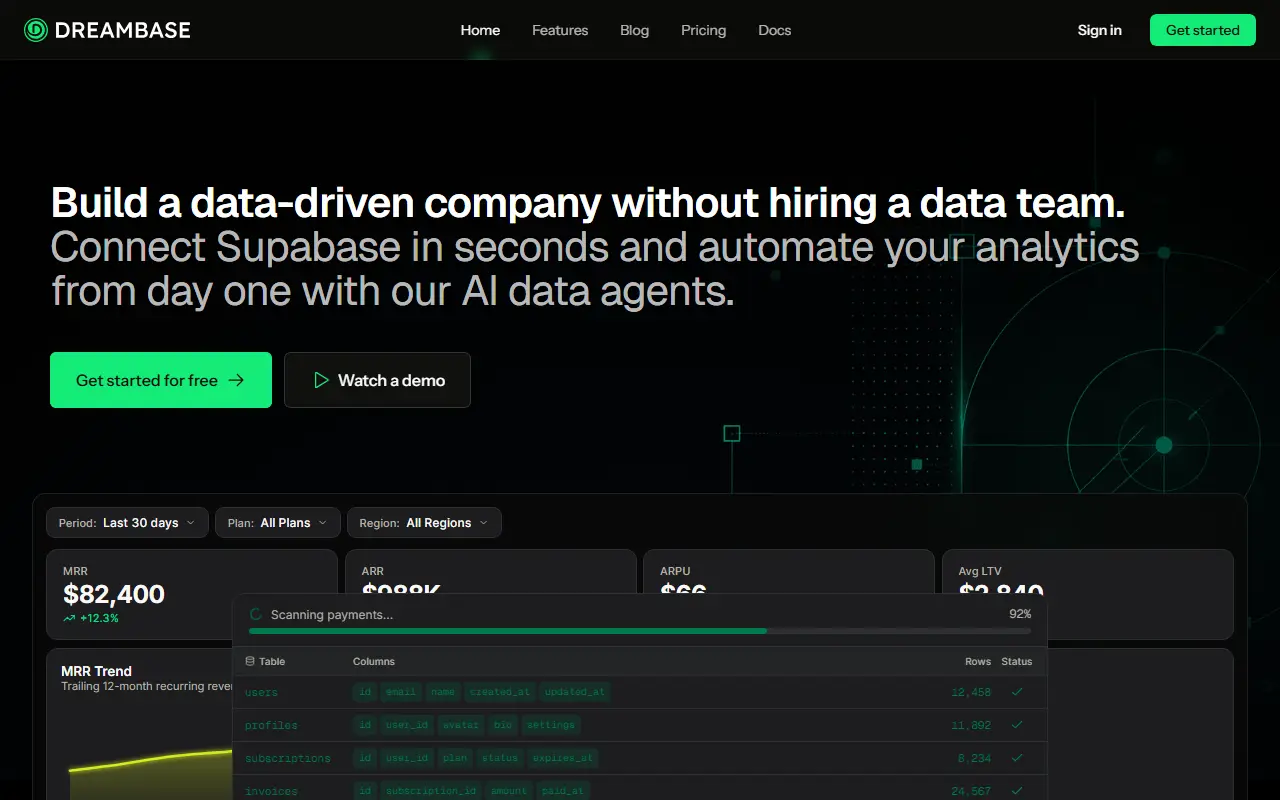Click the Get started header button
The image size is (1280, 800).
[x=1202, y=30]
